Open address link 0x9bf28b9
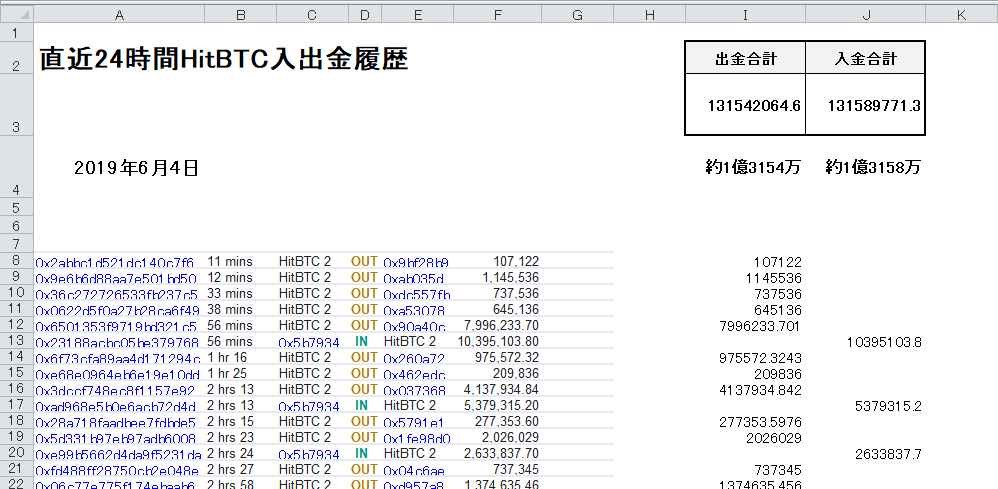Image resolution: width=998 pixels, height=489 pixels. pyautogui.click(x=416, y=262)
